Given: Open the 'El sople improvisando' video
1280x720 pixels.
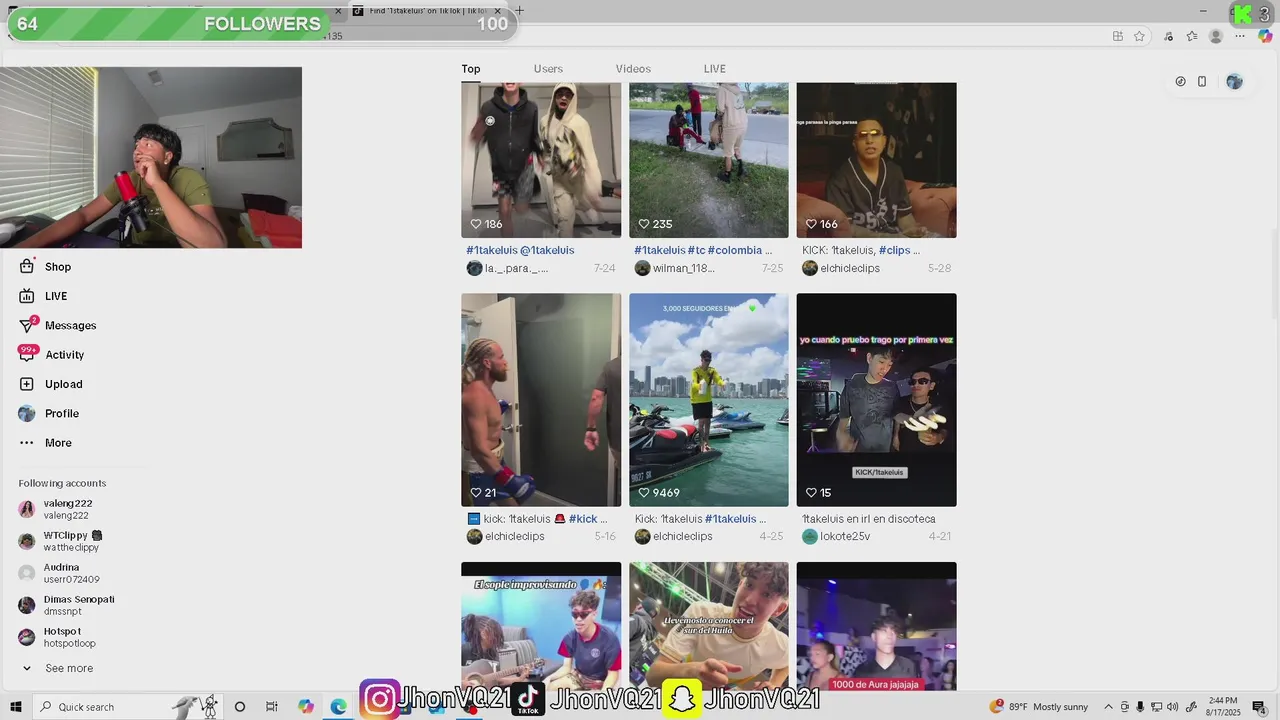Looking at the screenshot, I should (541, 626).
